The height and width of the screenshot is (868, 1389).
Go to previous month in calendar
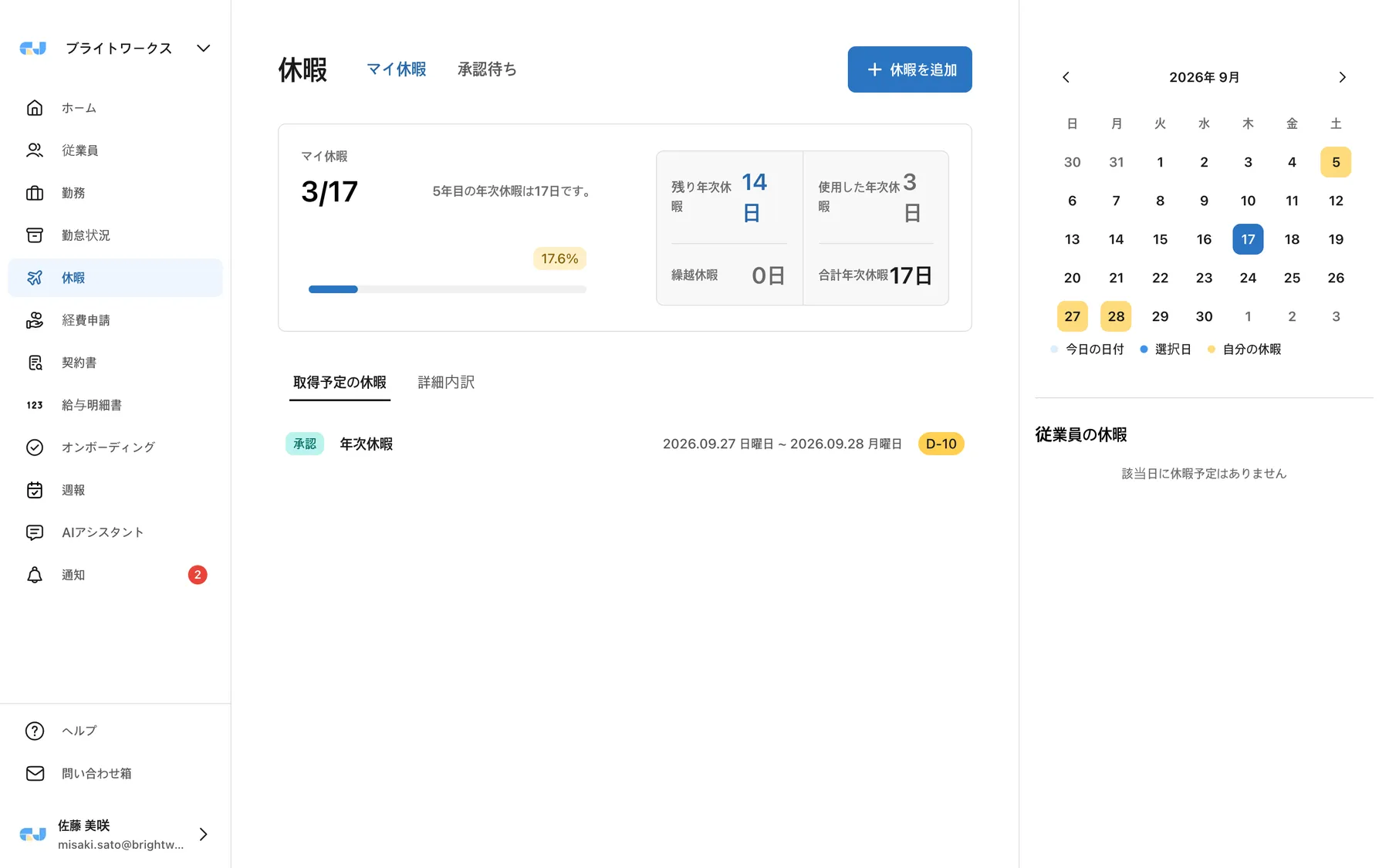1066,77
